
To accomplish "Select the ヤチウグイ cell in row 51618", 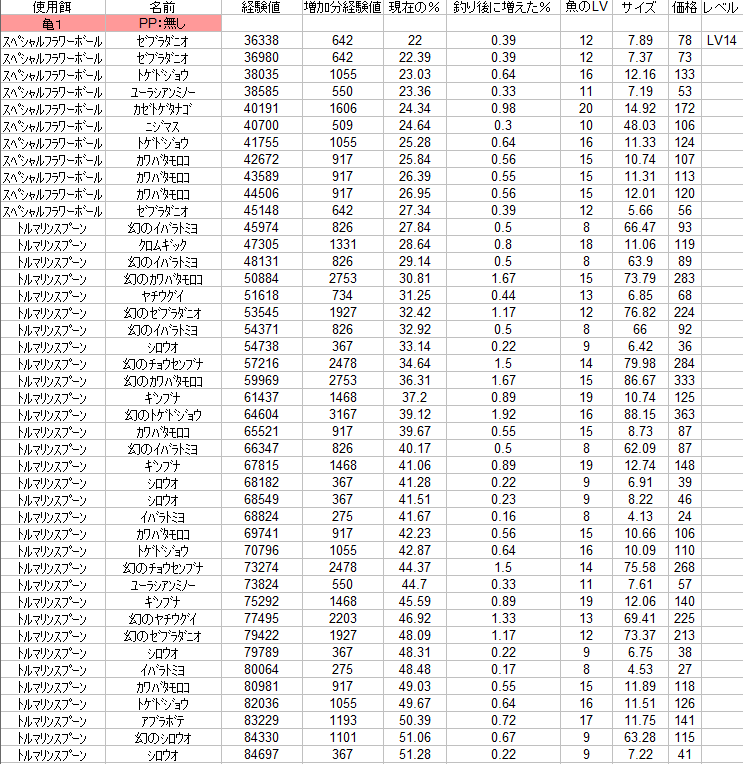I will (x=163, y=296).
